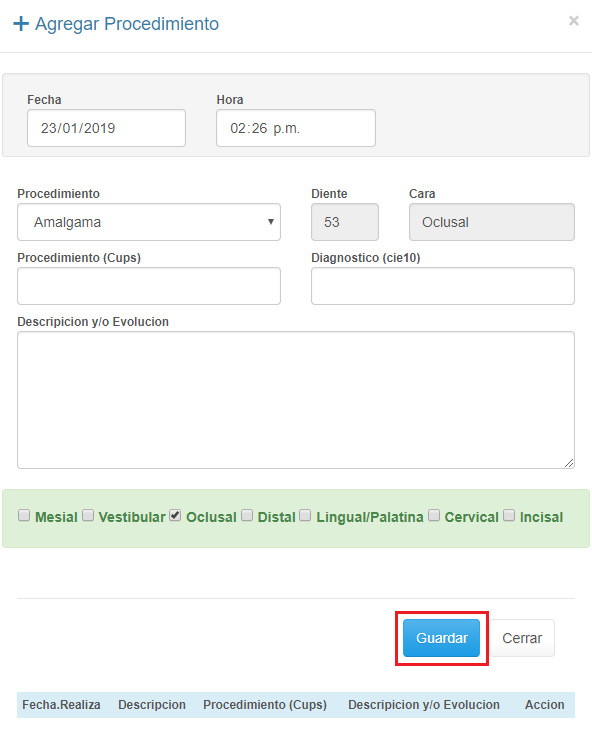Screen dimensions: 592x751
Task: Click the Cerrar button
Action: click(x=522, y=638)
